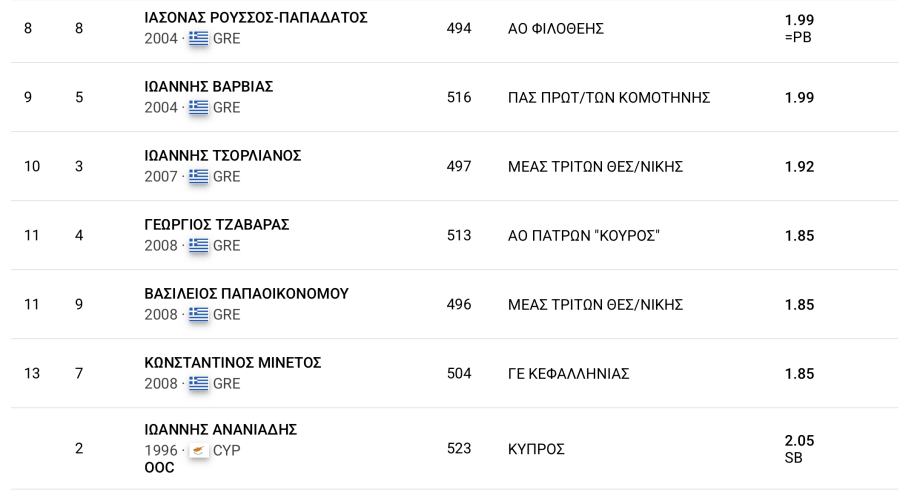Click the Greek flag beside ΙΑΣΟΝΑΣ ΡΟΥΣΣΟΣ-ΠΑΠΑΔΑΤΟΣ
This screenshot has height=490, width=900.
click(x=199, y=38)
